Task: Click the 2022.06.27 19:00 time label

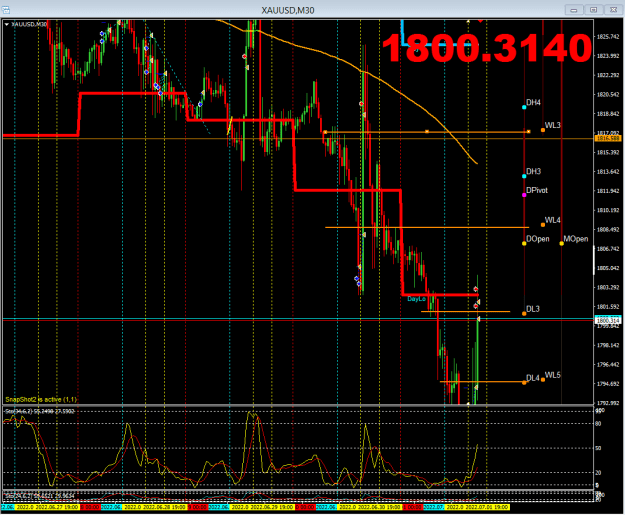Action: pyautogui.click(x=58, y=507)
